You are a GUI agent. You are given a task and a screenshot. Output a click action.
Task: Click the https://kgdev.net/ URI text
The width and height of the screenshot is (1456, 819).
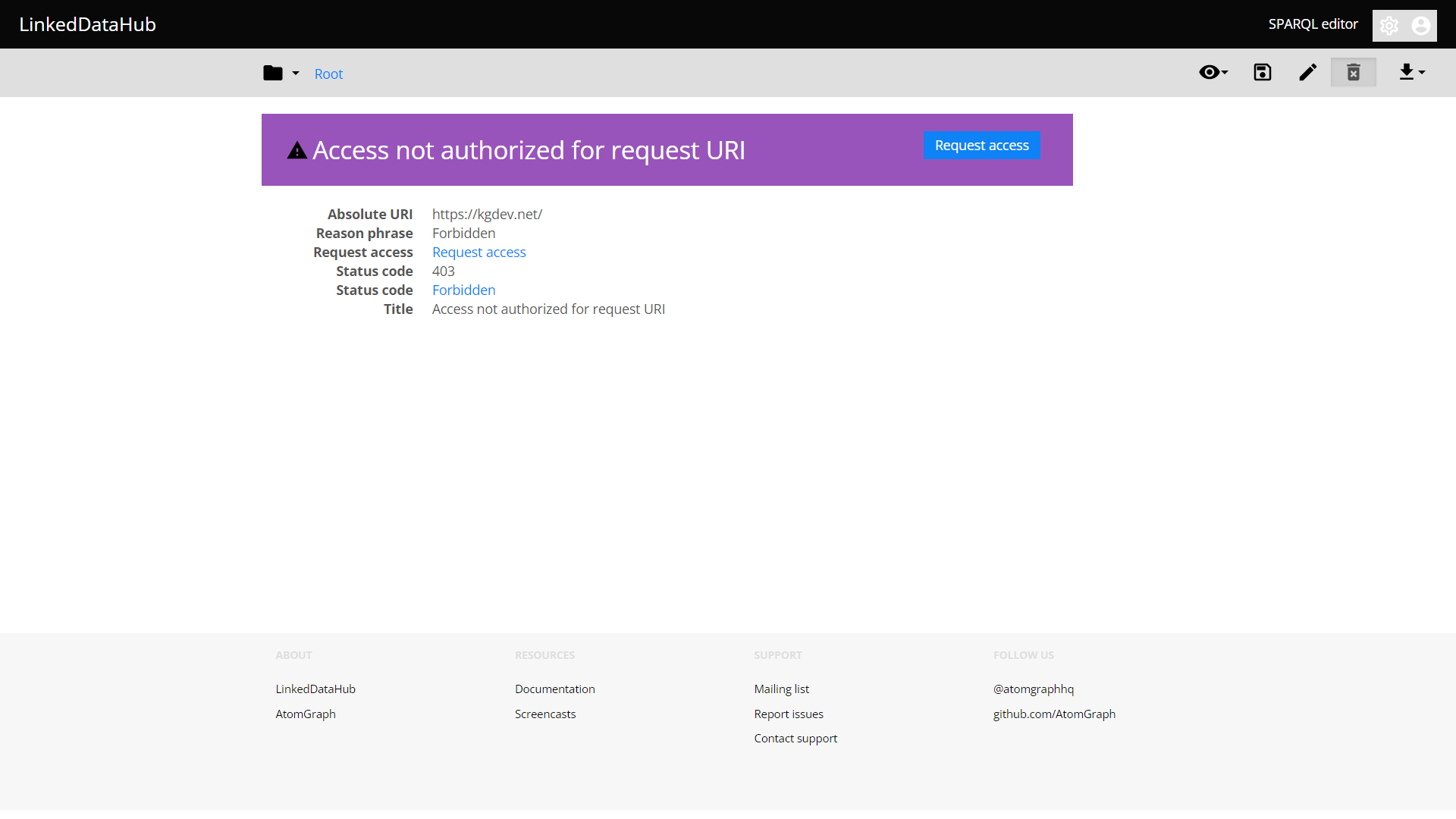(x=487, y=214)
